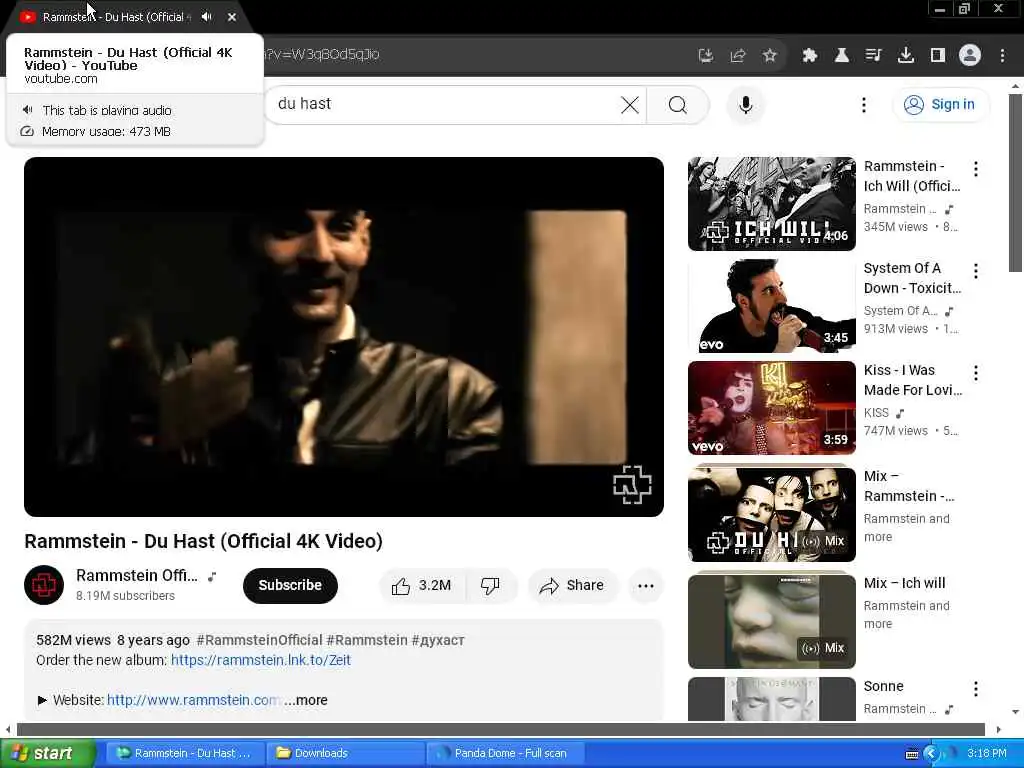Click the vertical page scrollbar thumb
Image resolution: width=1024 pixels, height=768 pixels.
(x=1015, y=183)
